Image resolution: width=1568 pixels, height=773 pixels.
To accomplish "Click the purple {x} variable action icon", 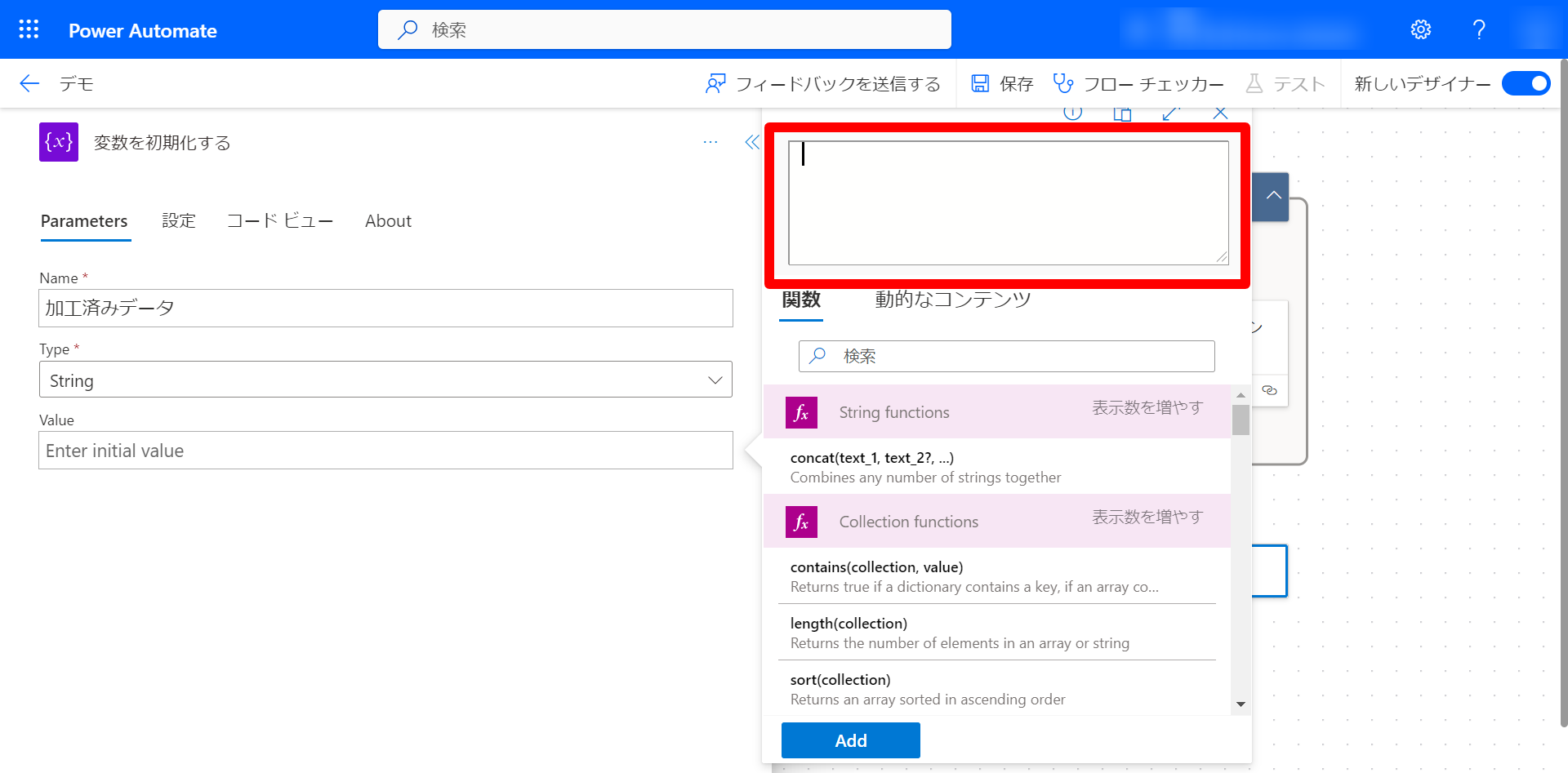I will point(58,141).
